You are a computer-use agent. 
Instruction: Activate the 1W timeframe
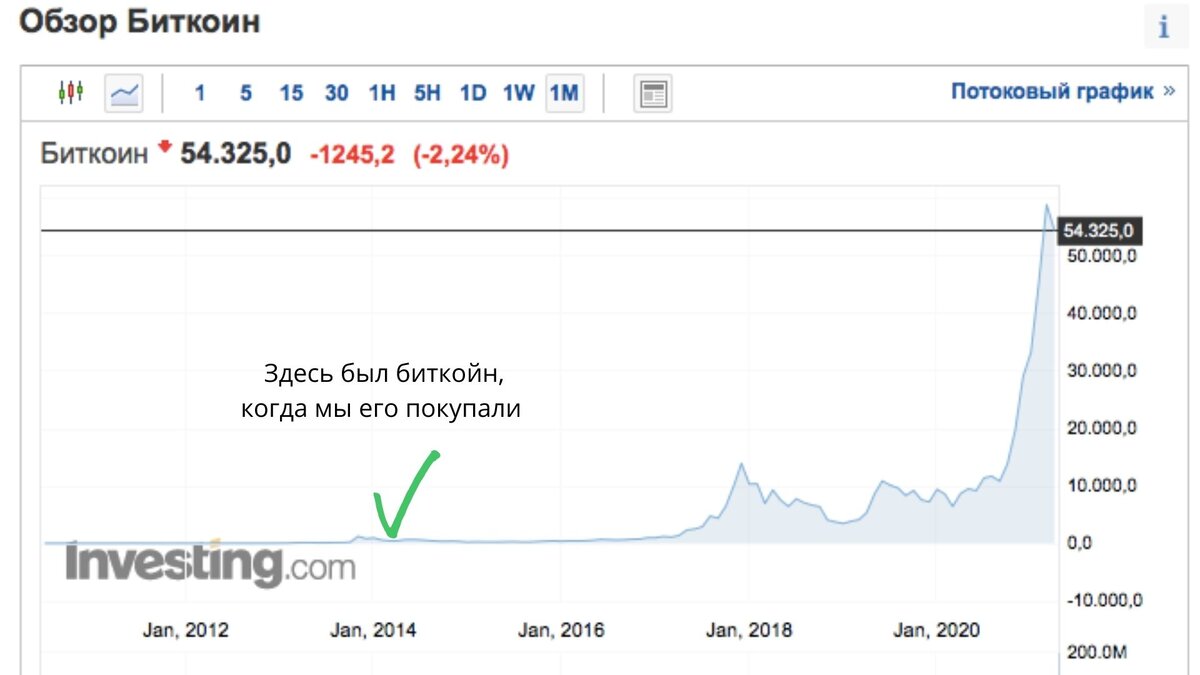pos(517,92)
